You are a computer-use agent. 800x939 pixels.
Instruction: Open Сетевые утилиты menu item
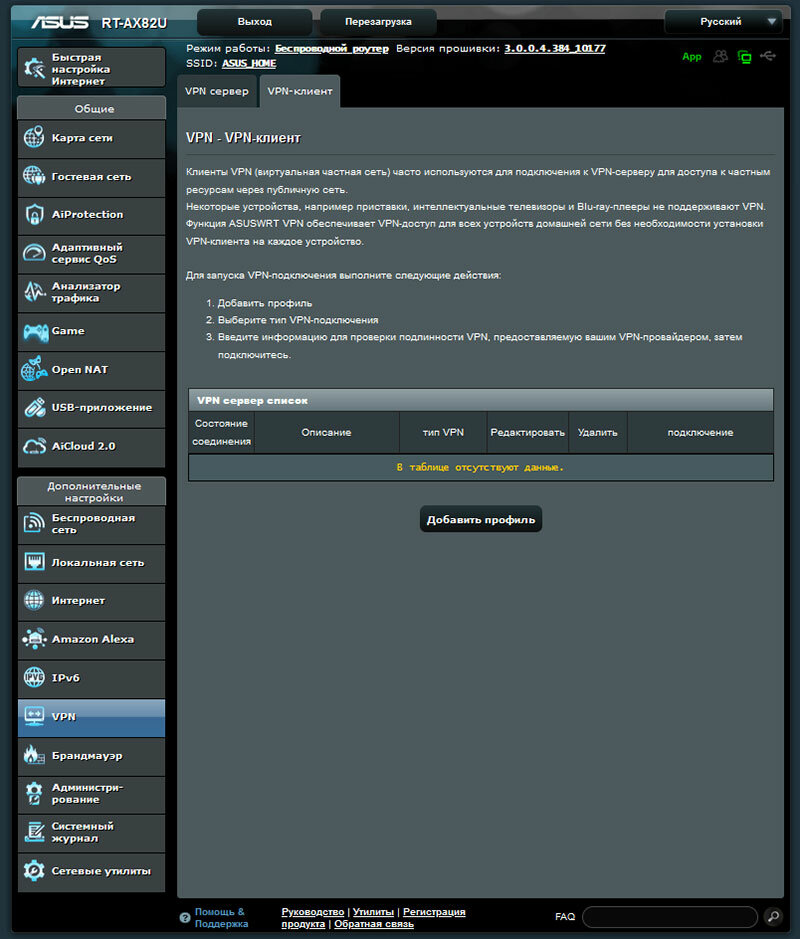(x=91, y=872)
